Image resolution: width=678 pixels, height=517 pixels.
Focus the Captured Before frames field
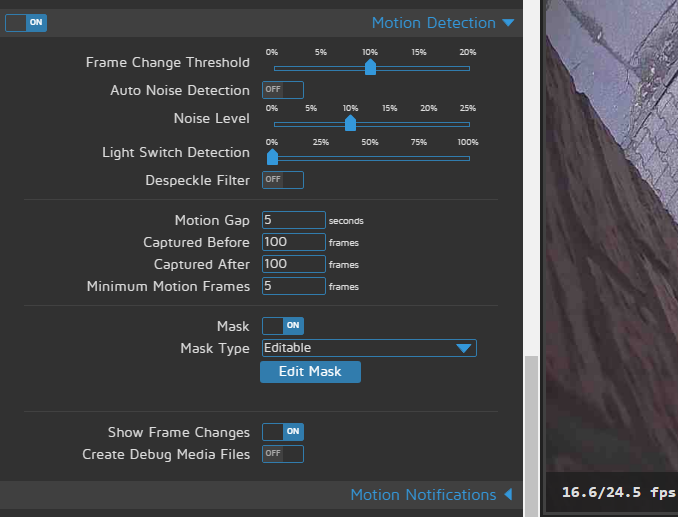tap(293, 242)
